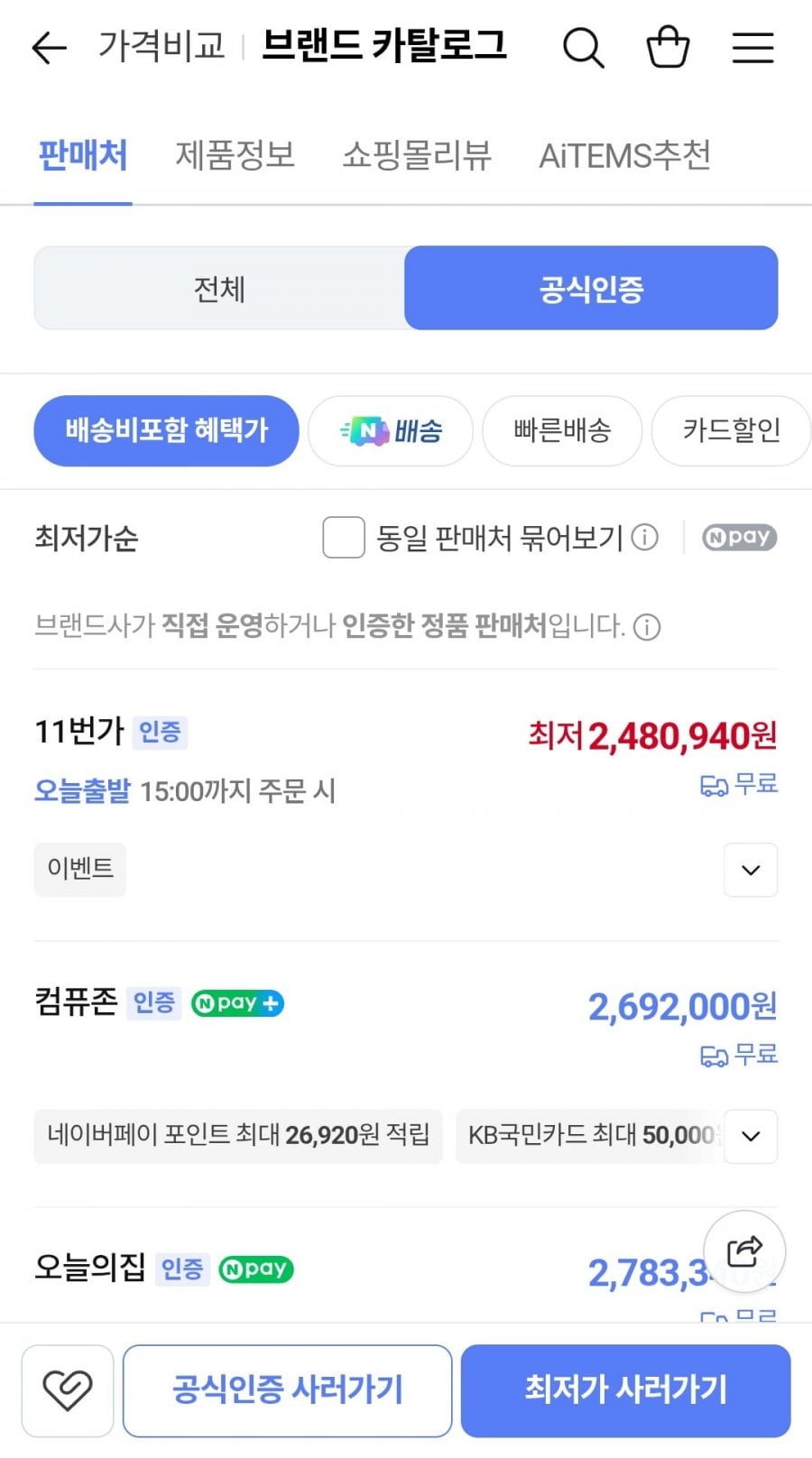Tap the back arrow icon
This screenshot has width=812, height=1458.
pyautogui.click(x=50, y=48)
